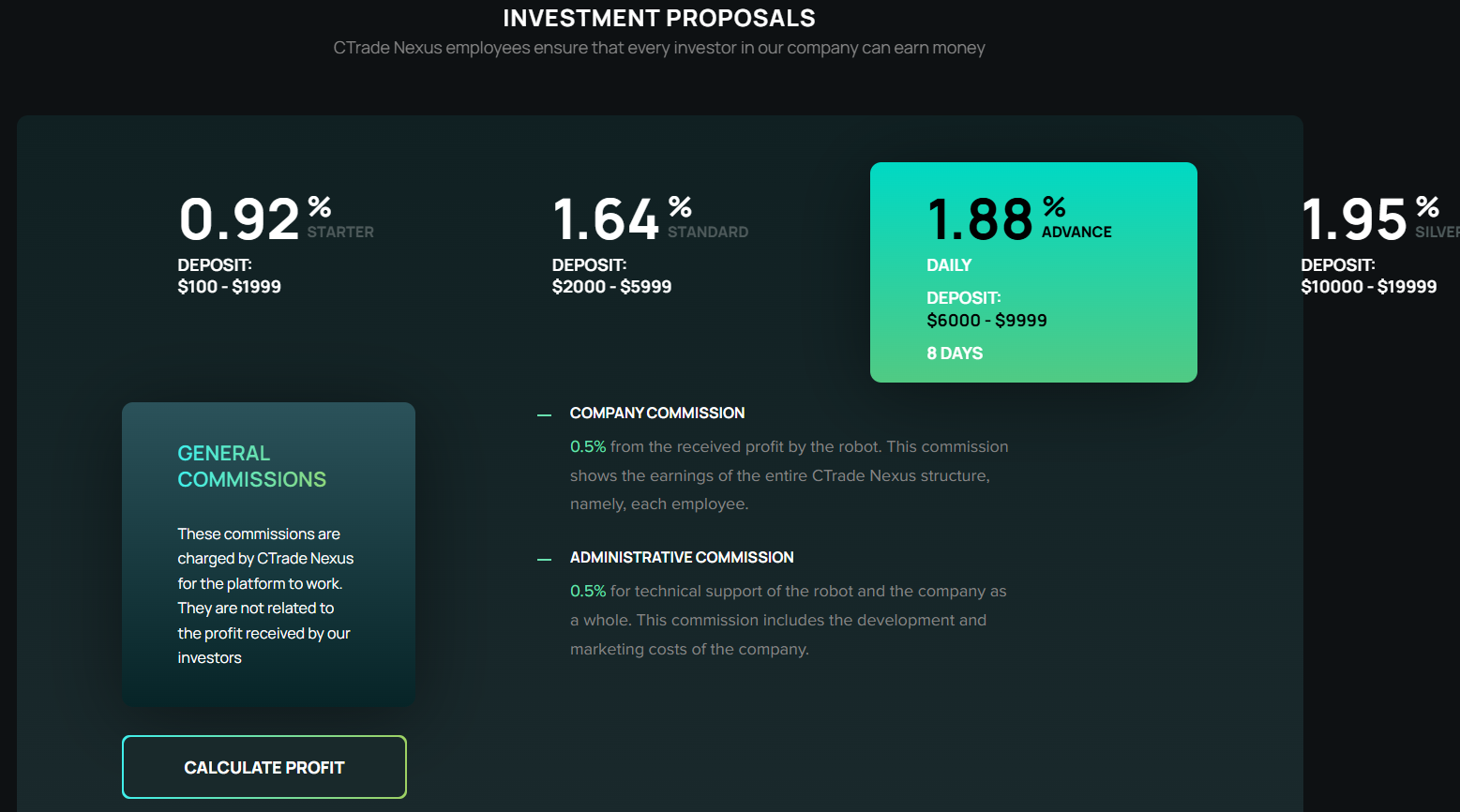
Task: Click the green 0.5% in Administrative Commission text
Action: [588, 592]
